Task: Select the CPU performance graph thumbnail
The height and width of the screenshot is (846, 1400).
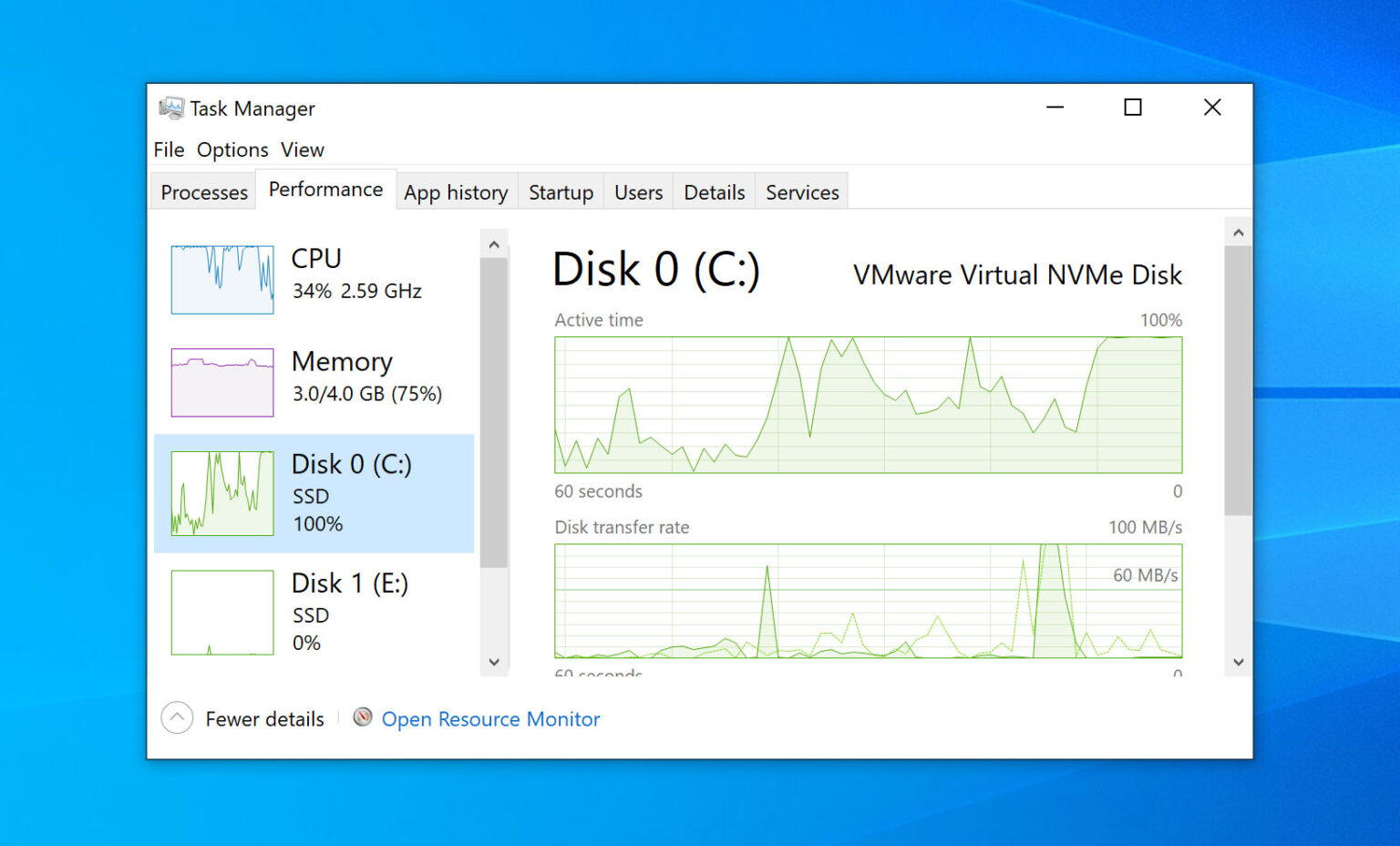Action: 221,279
